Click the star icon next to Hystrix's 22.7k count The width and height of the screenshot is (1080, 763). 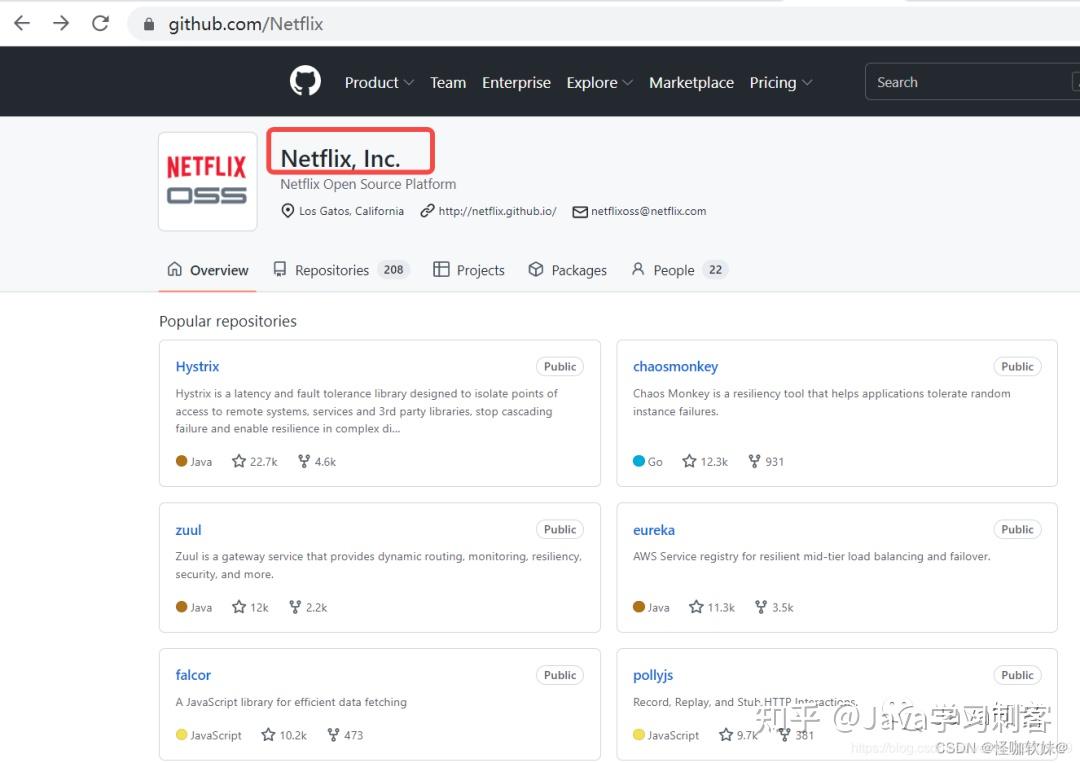[x=238, y=461]
